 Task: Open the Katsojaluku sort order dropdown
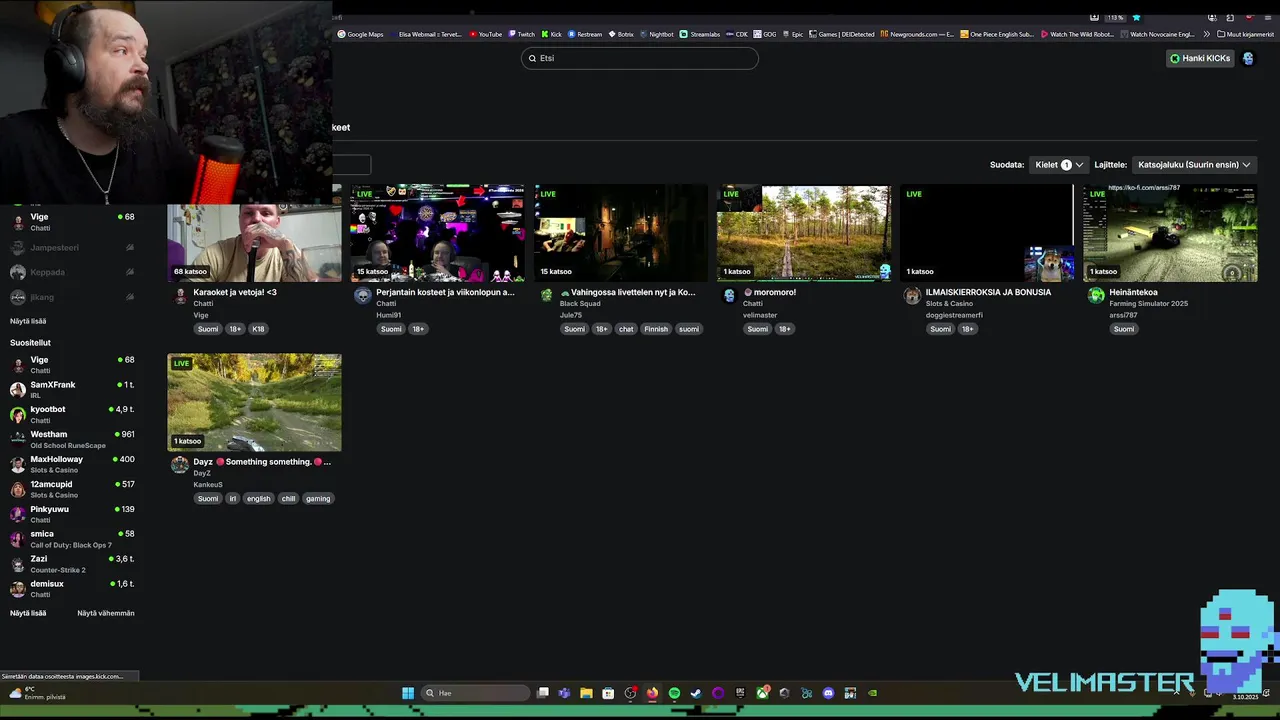pos(1194,165)
